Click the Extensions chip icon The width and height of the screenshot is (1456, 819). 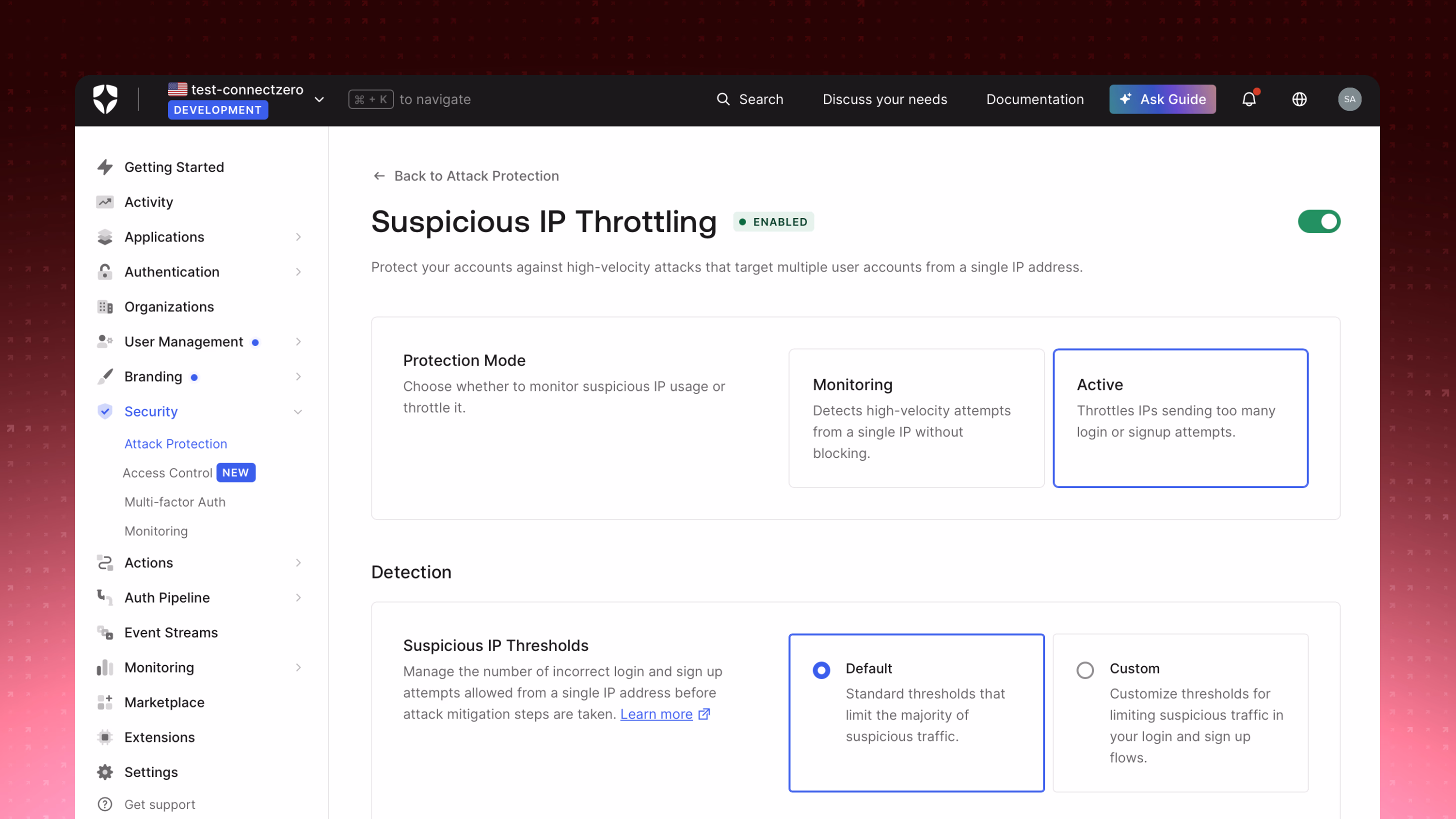pos(104,737)
